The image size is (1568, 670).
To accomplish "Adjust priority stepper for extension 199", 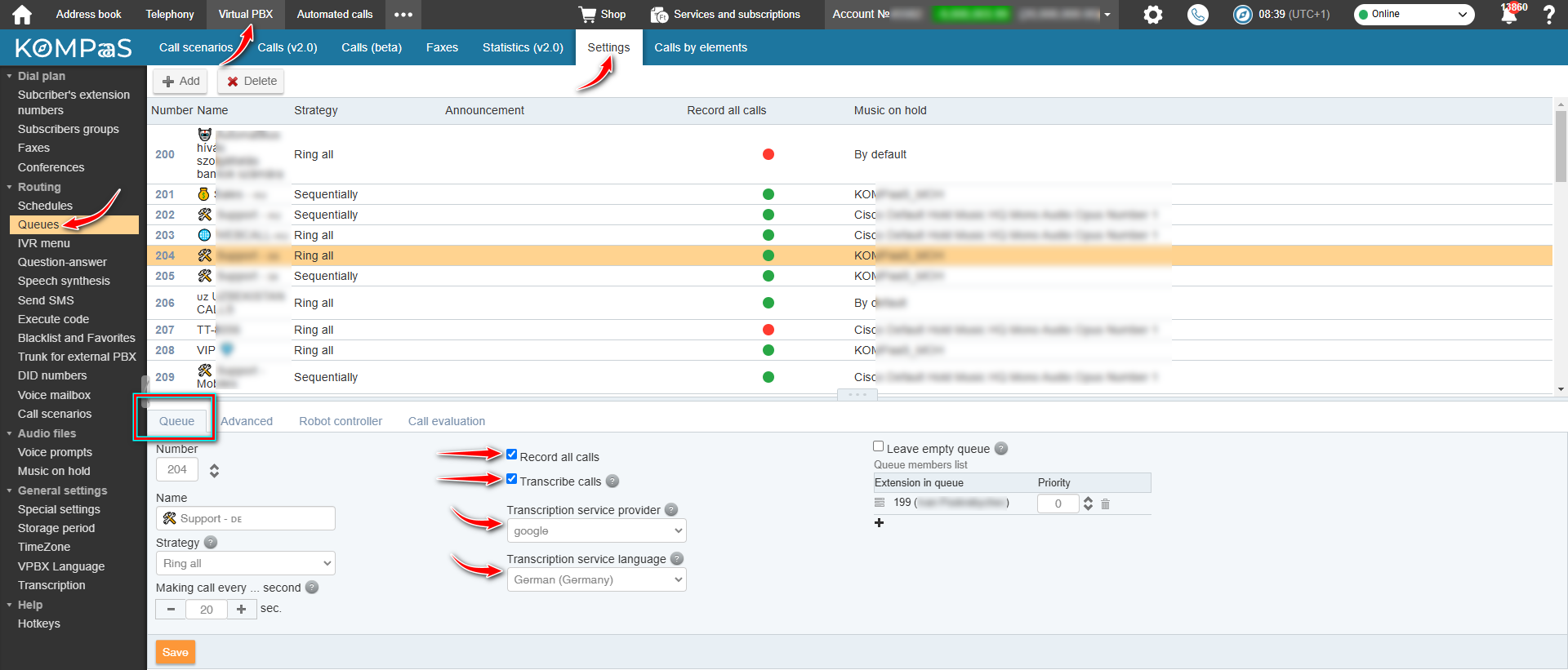I will coord(1088,504).
